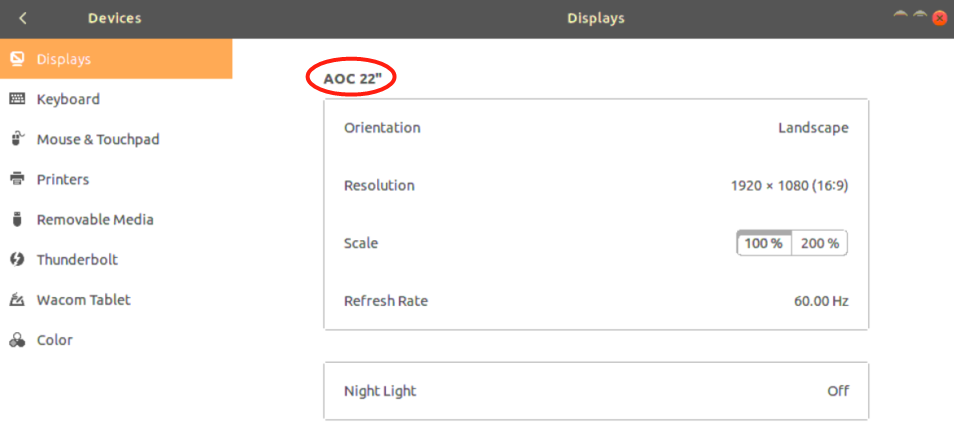Viewport: 954px width, 446px height.
Task: Open Mouse & Touchpad settings
Action: (x=116, y=139)
